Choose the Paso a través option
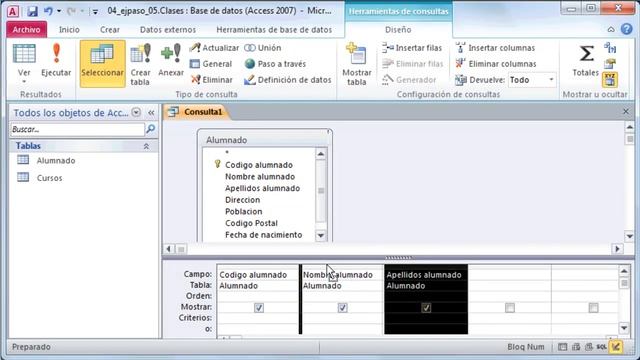 pyautogui.click(x=275, y=64)
